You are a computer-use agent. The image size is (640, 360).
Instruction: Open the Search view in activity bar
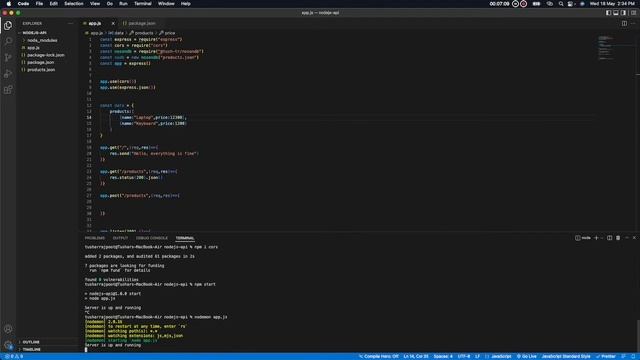8,41
